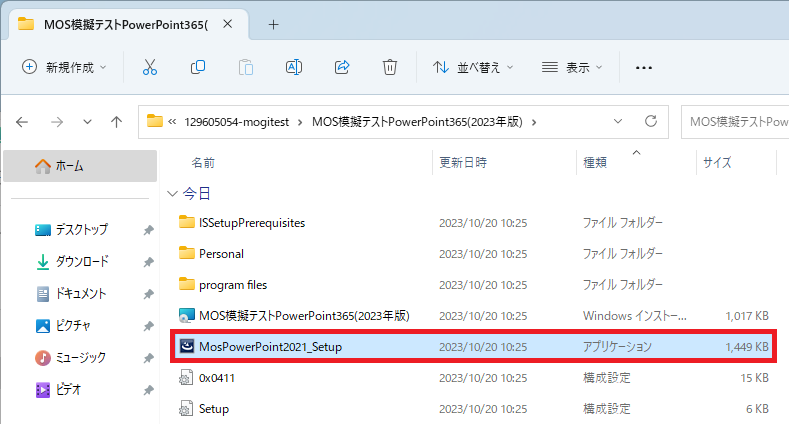Select the MosPowerPoint2021_Setup application
The width and height of the screenshot is (789, 424).
(x=473, y=347)
